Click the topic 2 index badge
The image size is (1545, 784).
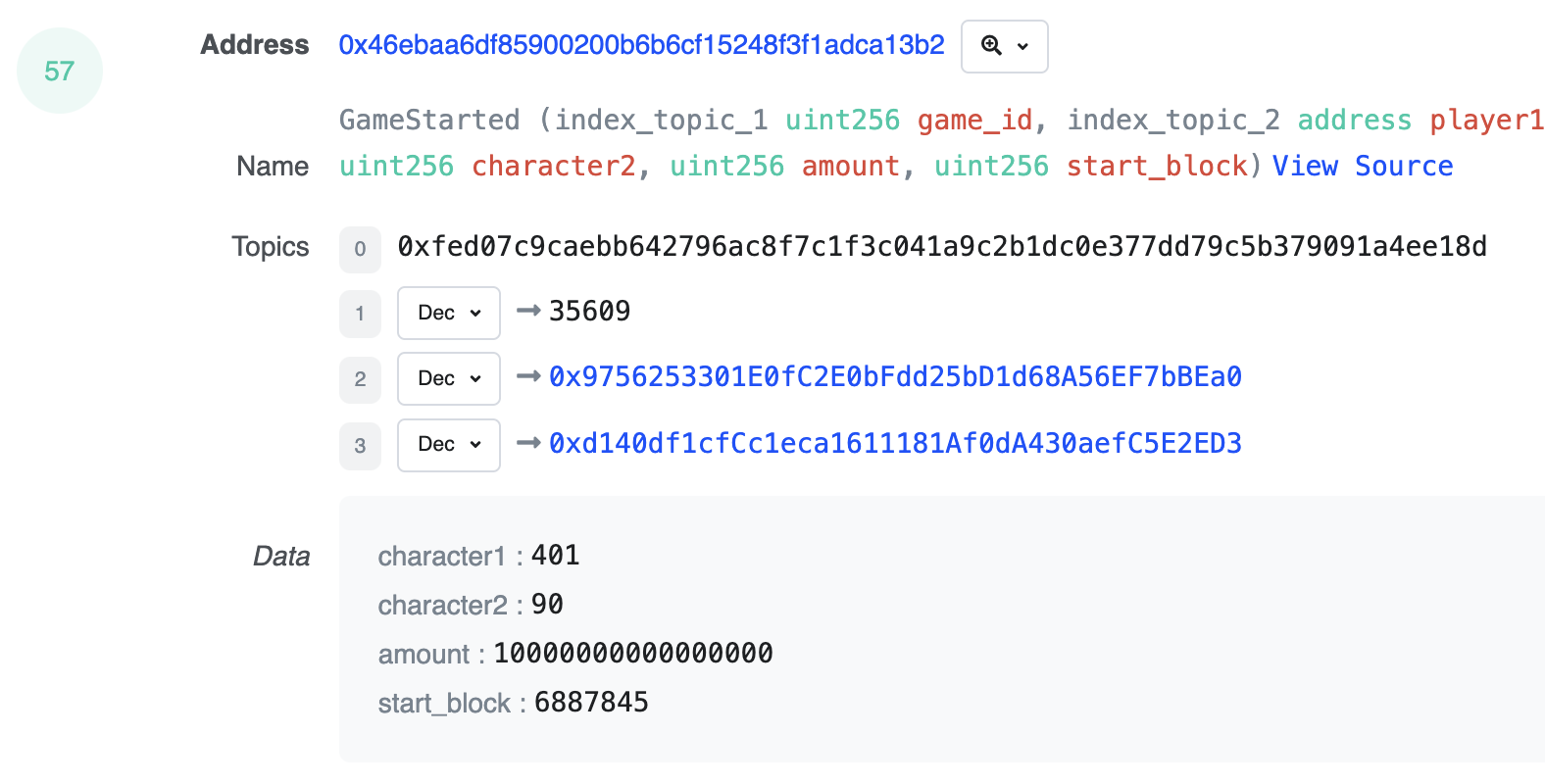click(x=360, y=379)
